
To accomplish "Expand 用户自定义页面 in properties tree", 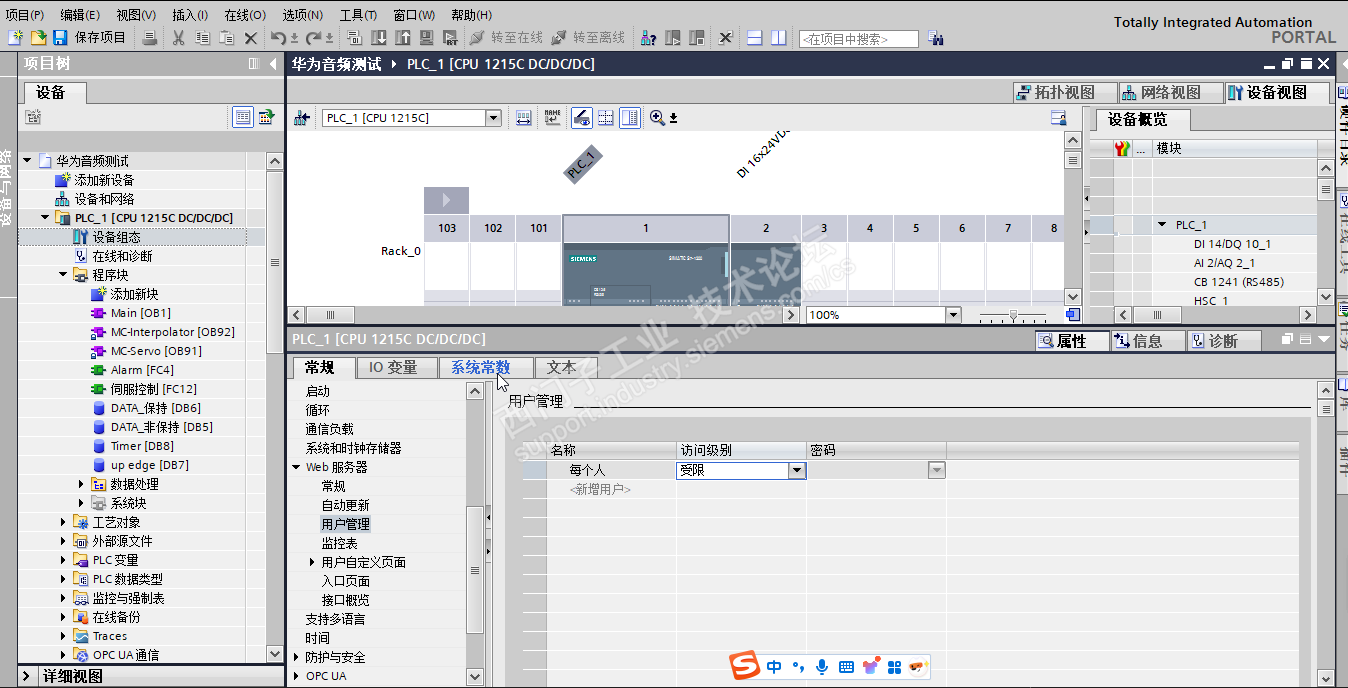I will click(313, 562).
